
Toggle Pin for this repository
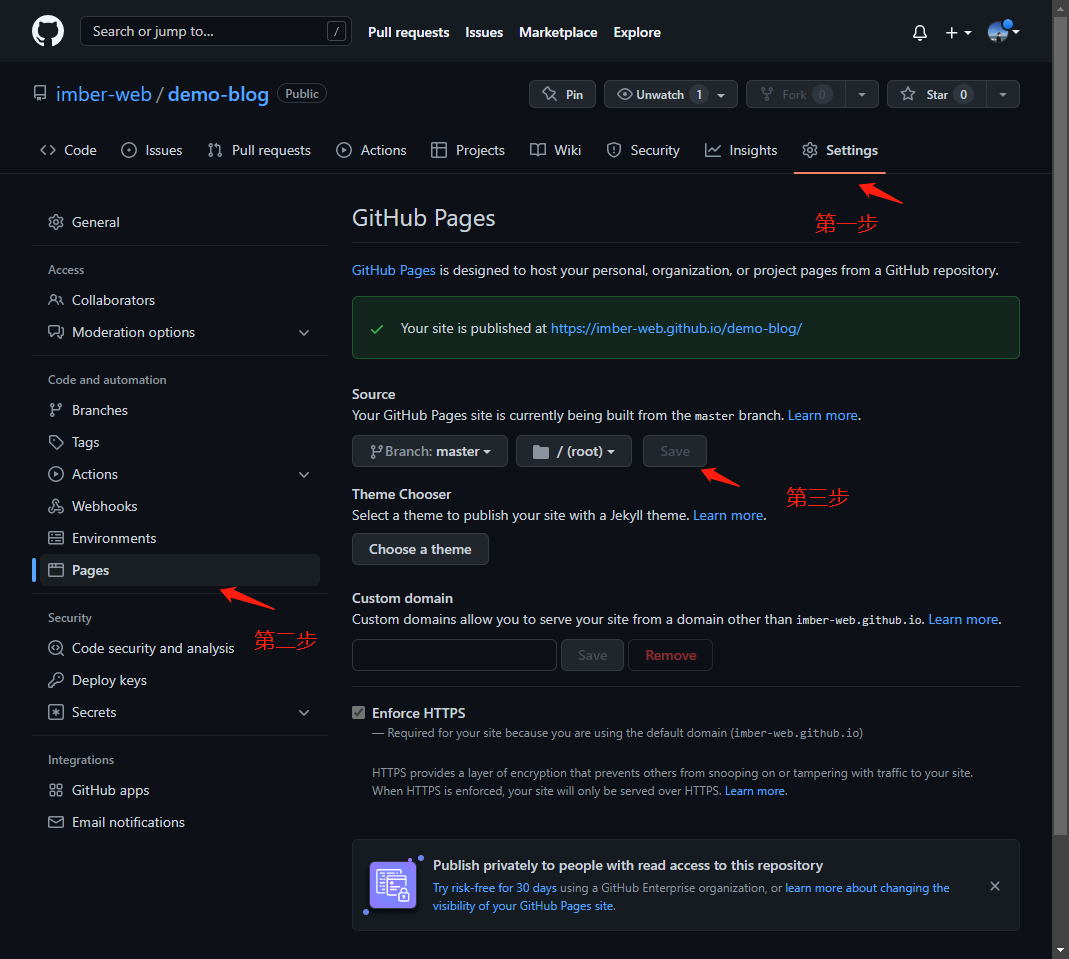[562, 94]
